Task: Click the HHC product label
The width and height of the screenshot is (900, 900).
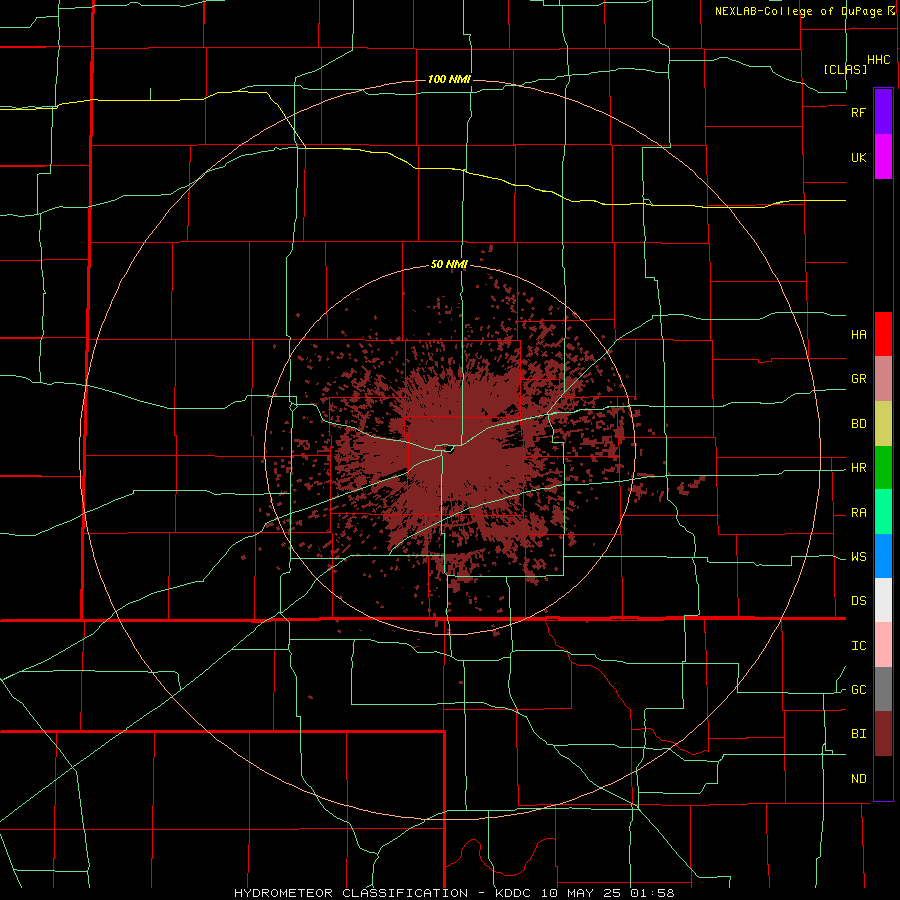Action: point(878,60)
